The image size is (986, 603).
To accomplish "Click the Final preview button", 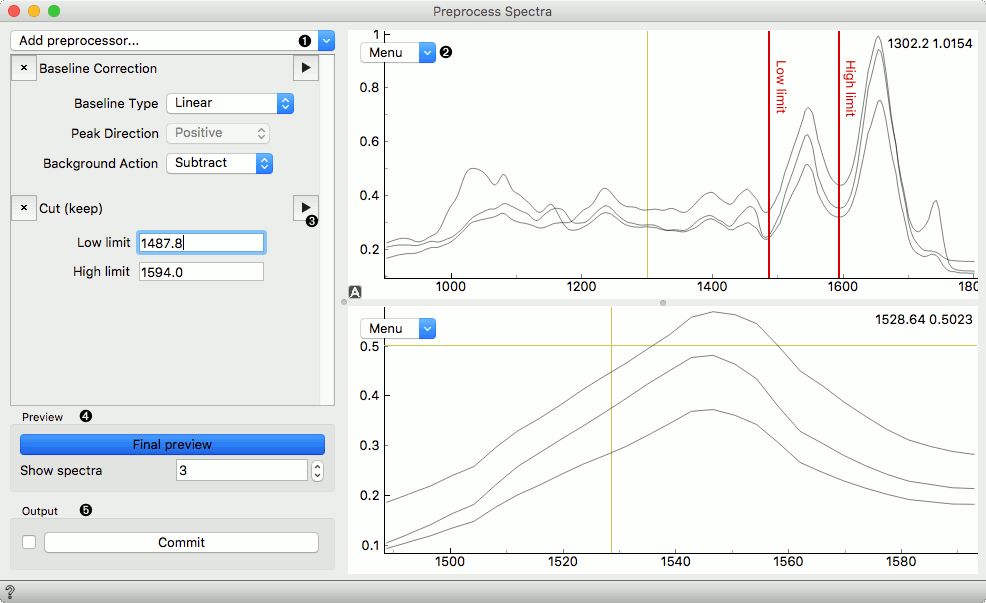I will (172, 445).
